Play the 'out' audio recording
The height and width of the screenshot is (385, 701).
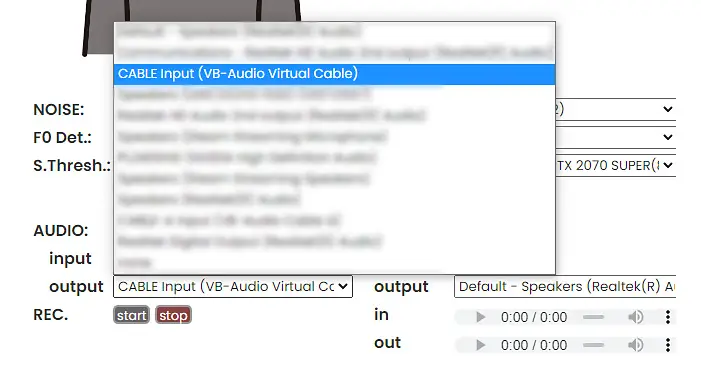(x=480, y=345)
